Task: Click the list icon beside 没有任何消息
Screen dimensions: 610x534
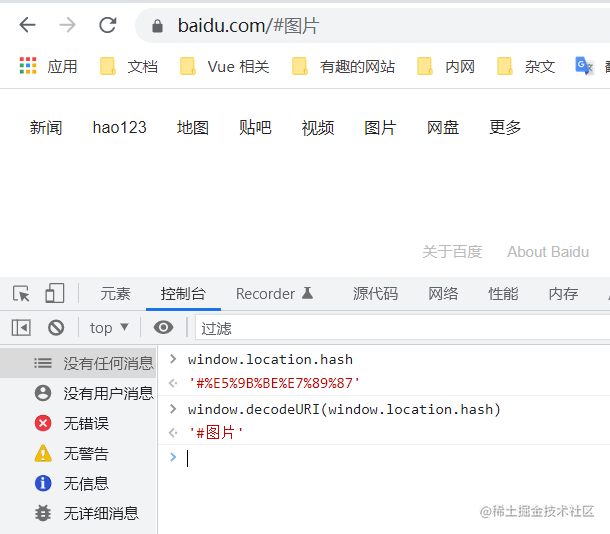Action: pos(43,363)
